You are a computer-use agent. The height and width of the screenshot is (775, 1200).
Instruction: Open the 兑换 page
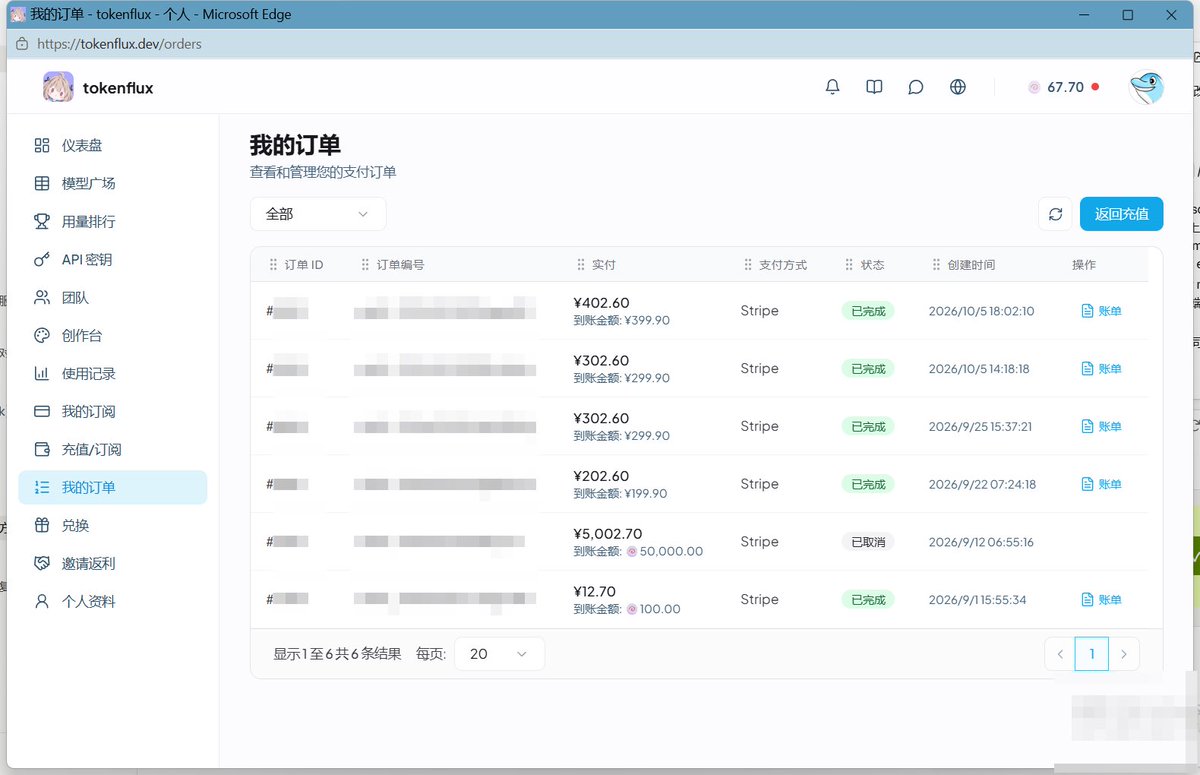(x=113, y=525)
